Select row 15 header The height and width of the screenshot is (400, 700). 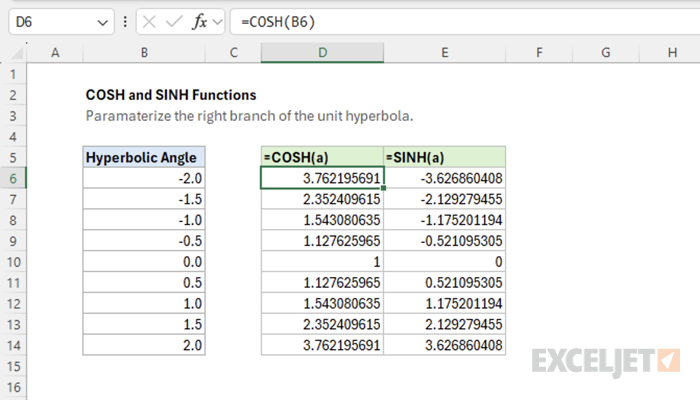coord(13,367)
